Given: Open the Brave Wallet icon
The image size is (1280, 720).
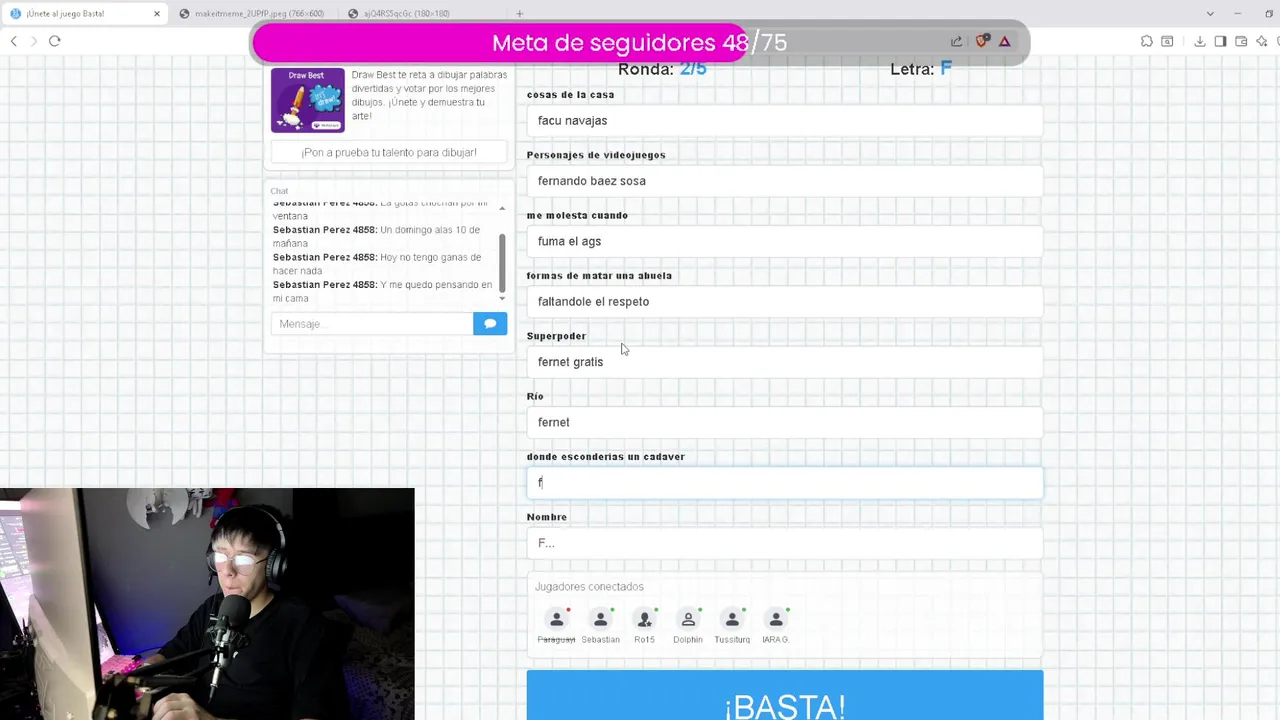Looking at the screenshot, I should click(x=1241, y=41).
